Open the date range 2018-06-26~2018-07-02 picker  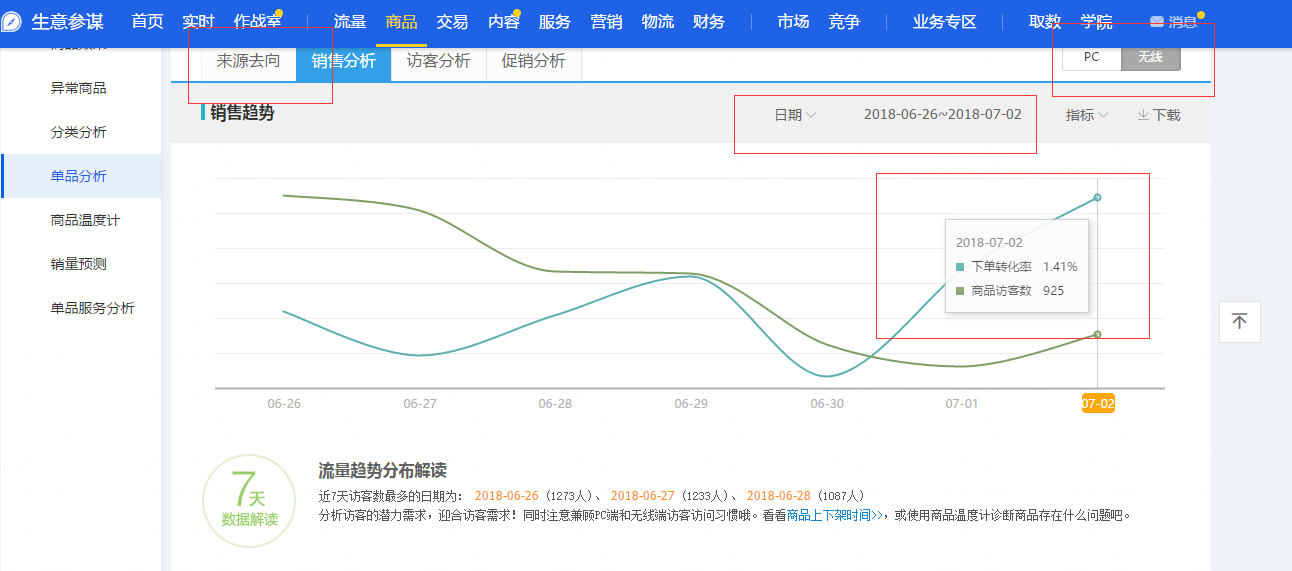click(x=942, y=114)
